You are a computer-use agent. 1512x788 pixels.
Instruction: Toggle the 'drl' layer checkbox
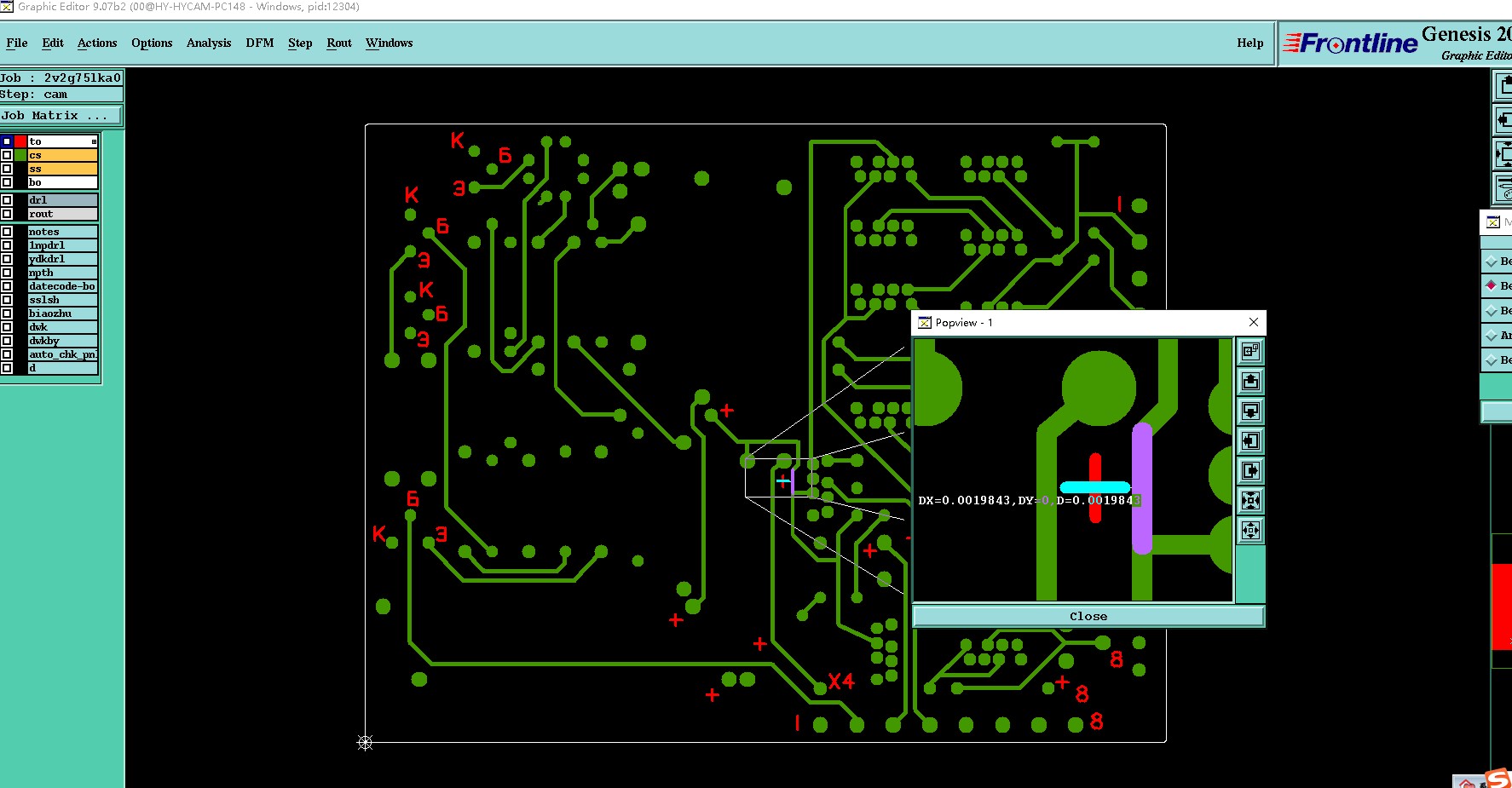[7, 200]
